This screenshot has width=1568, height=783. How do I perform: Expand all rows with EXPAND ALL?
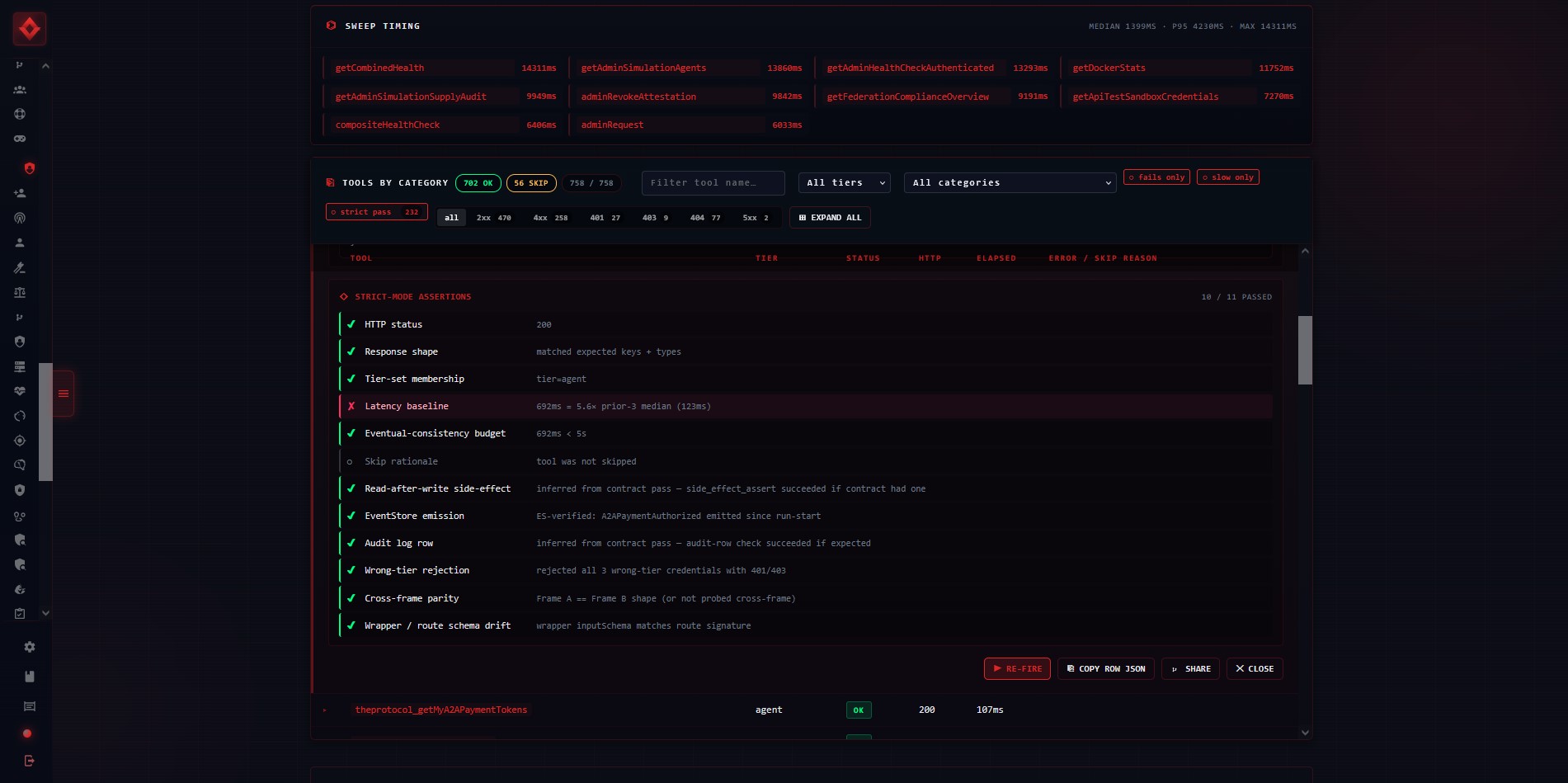830,218
